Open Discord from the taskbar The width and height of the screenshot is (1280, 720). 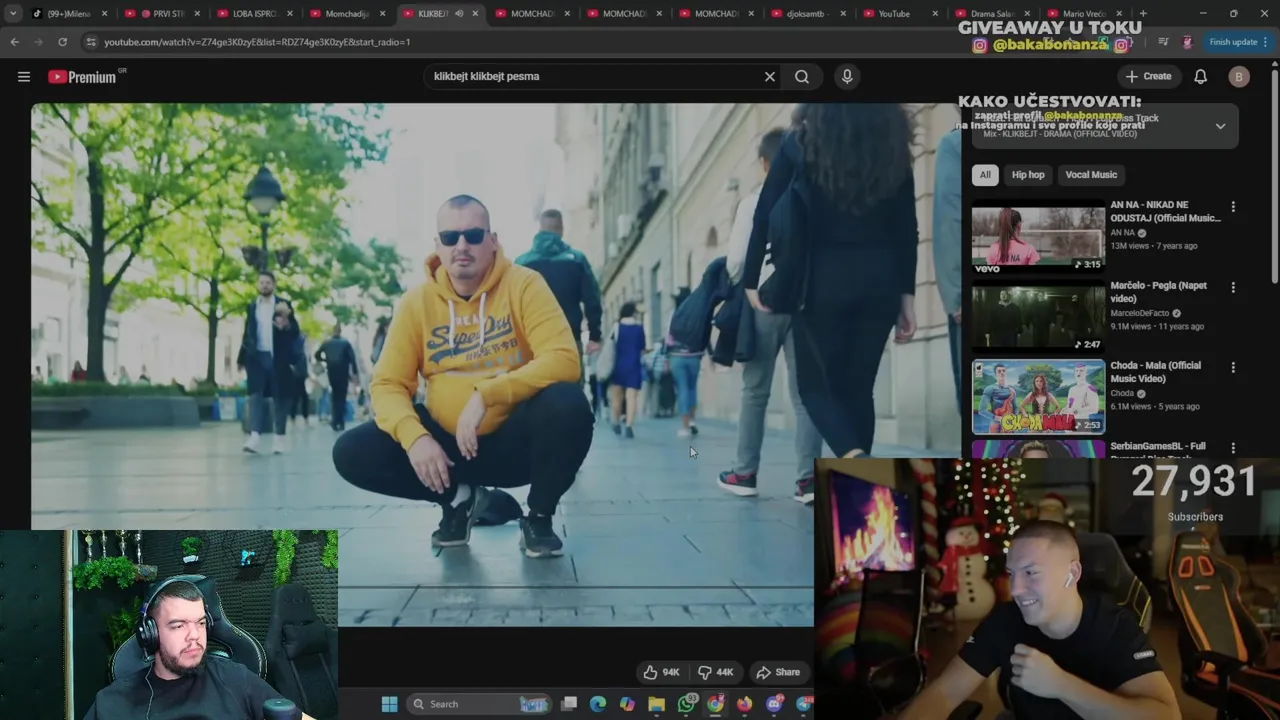click(x=774, y=704)
